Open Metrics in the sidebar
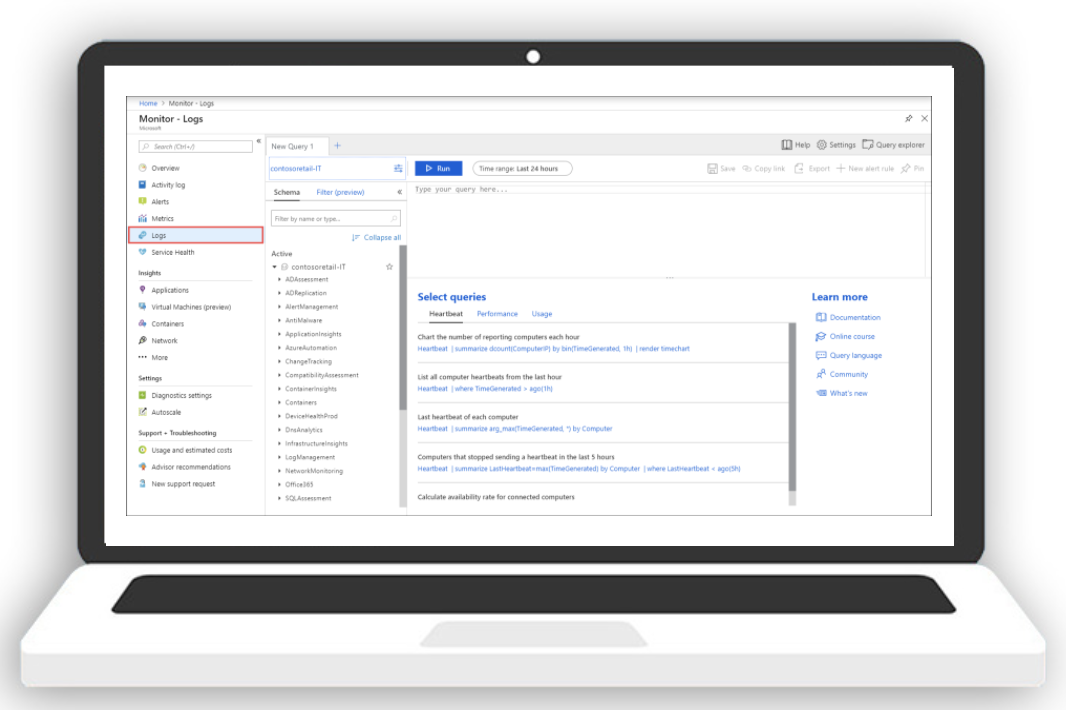 (x=162, y=219)
